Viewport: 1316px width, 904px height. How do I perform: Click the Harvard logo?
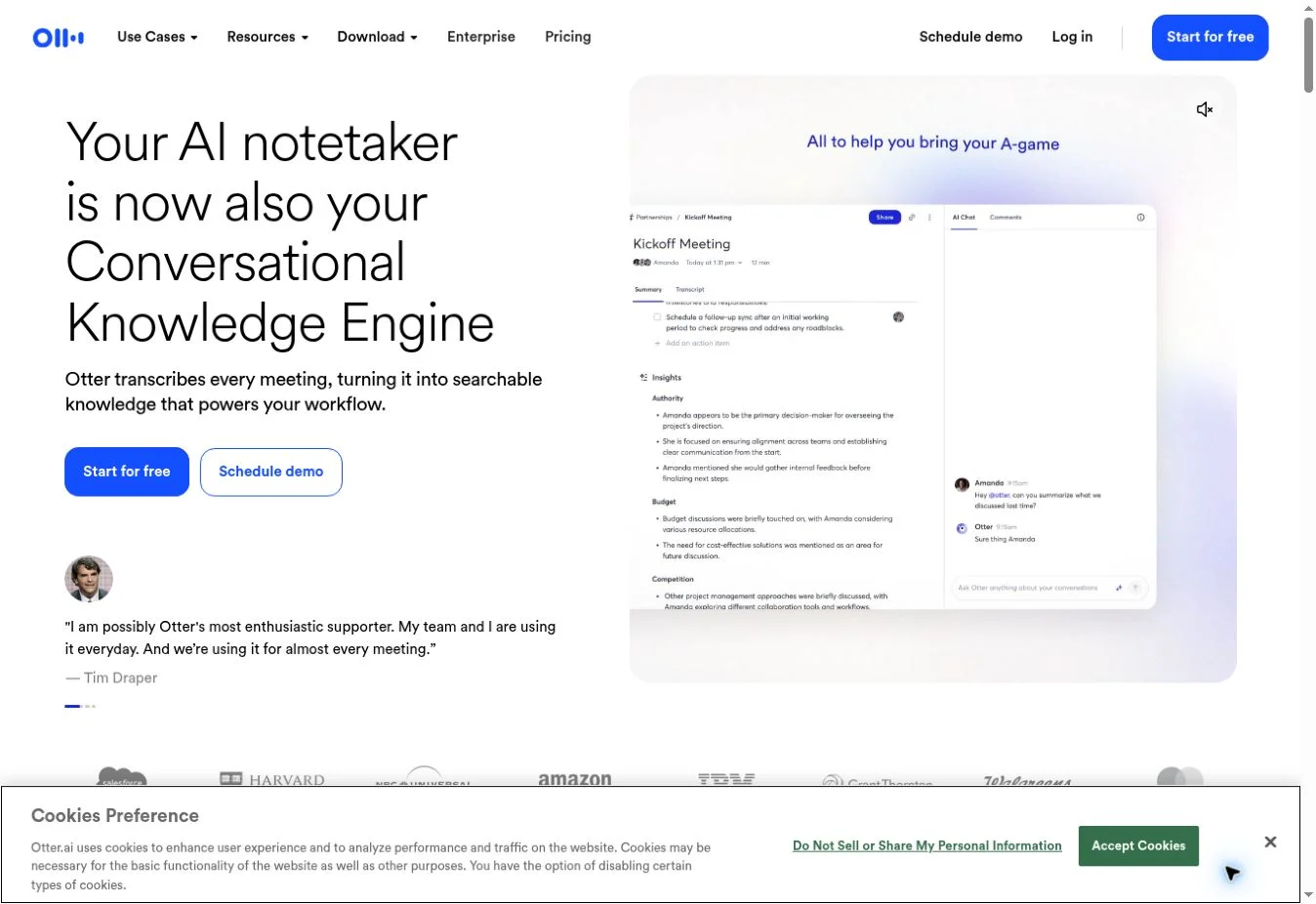click(272, 779)
